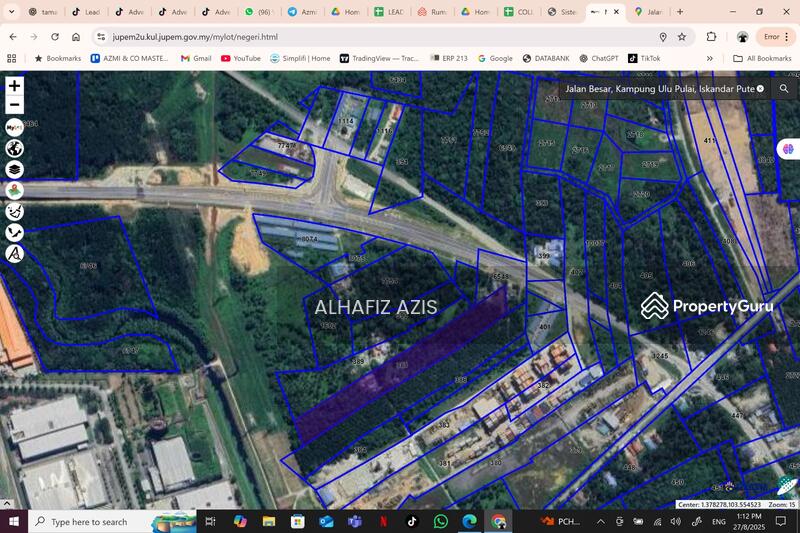Open the Gmail bookmark

point(196,59)
